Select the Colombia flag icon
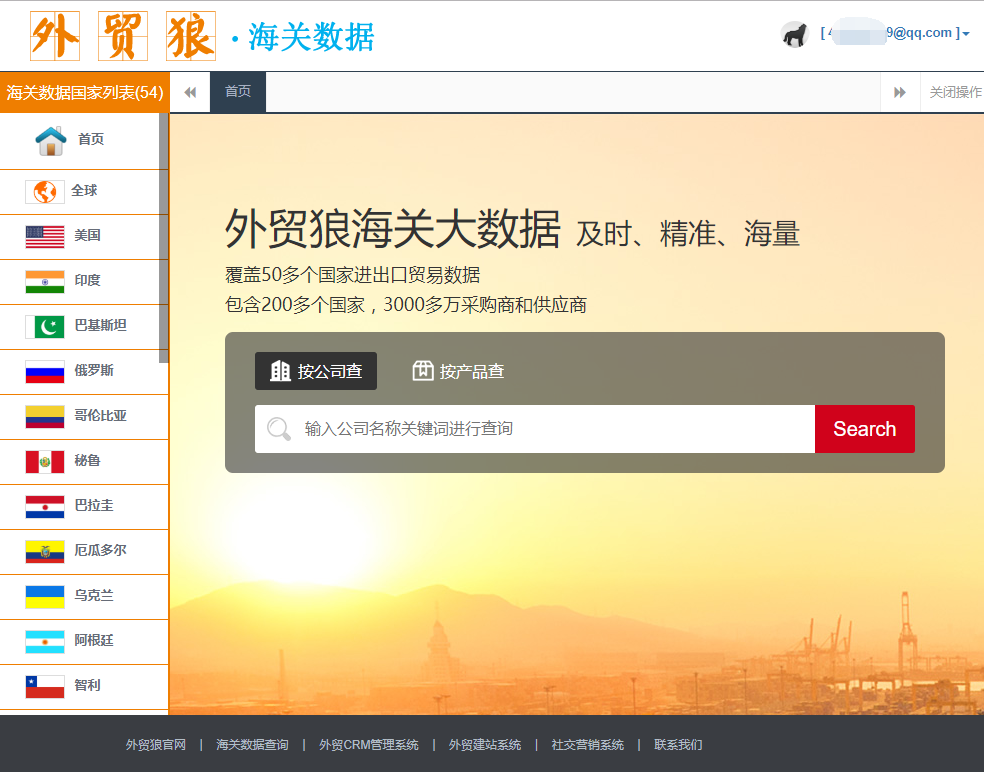The height and width of the screenshot is (772, 984). point(45,417)
